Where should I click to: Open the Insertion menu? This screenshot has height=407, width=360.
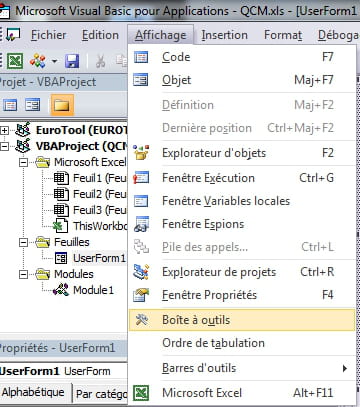pyautogui.click(x=224, y=35)
